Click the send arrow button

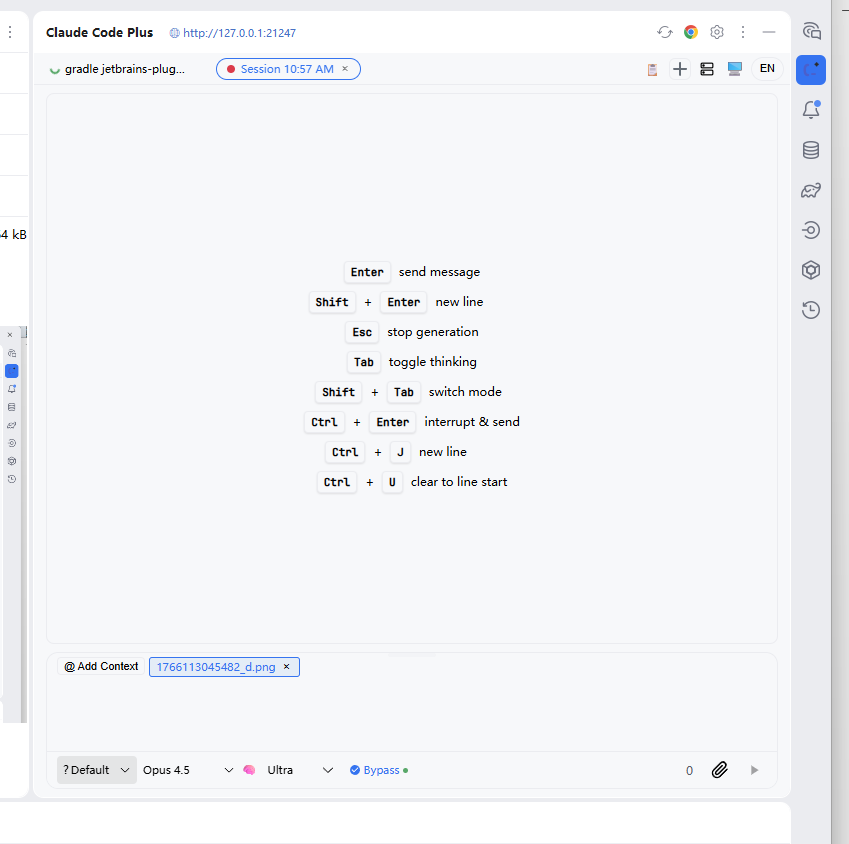point(754,770)
